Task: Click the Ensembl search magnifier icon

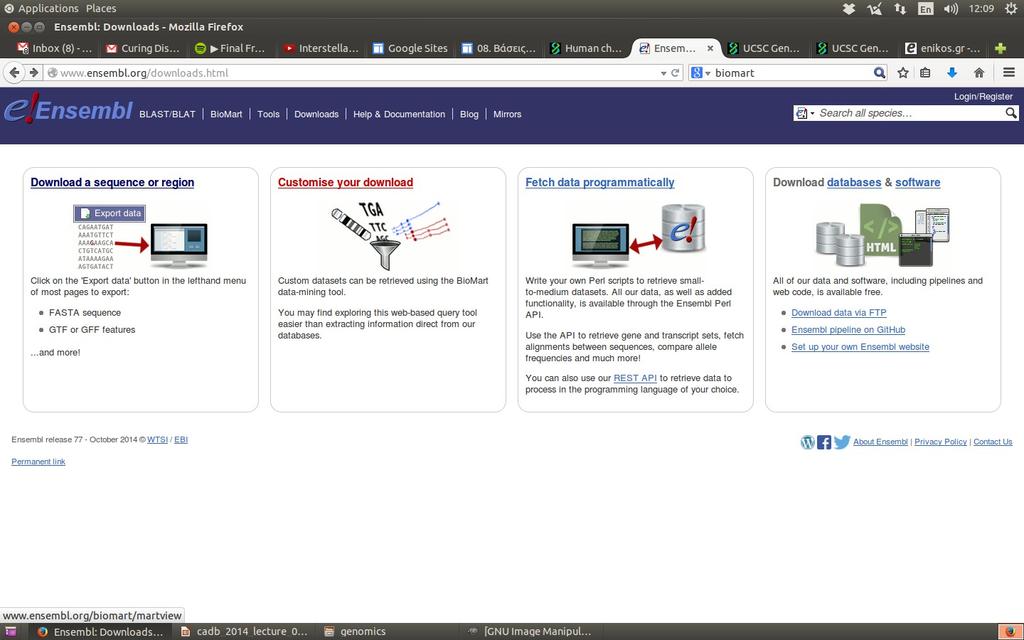Action: click(x=1010, y=113)
